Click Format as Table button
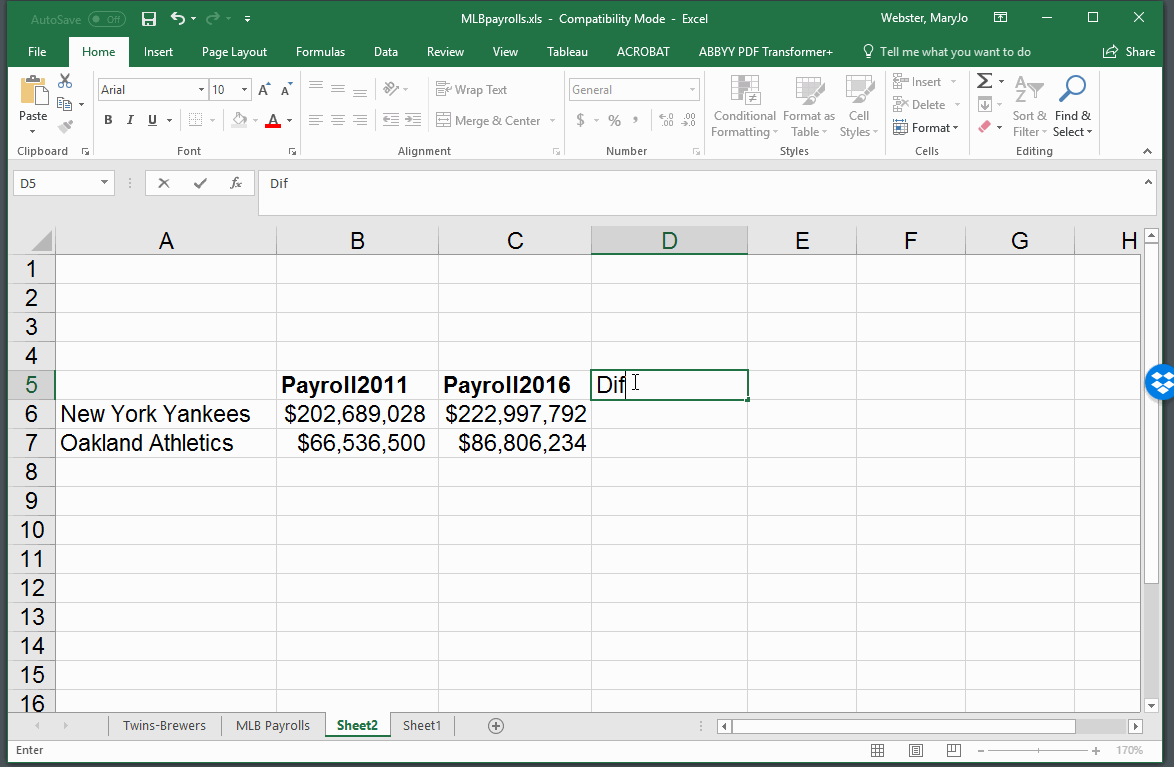Screen dimensions: 1174x767 [809, 106]
